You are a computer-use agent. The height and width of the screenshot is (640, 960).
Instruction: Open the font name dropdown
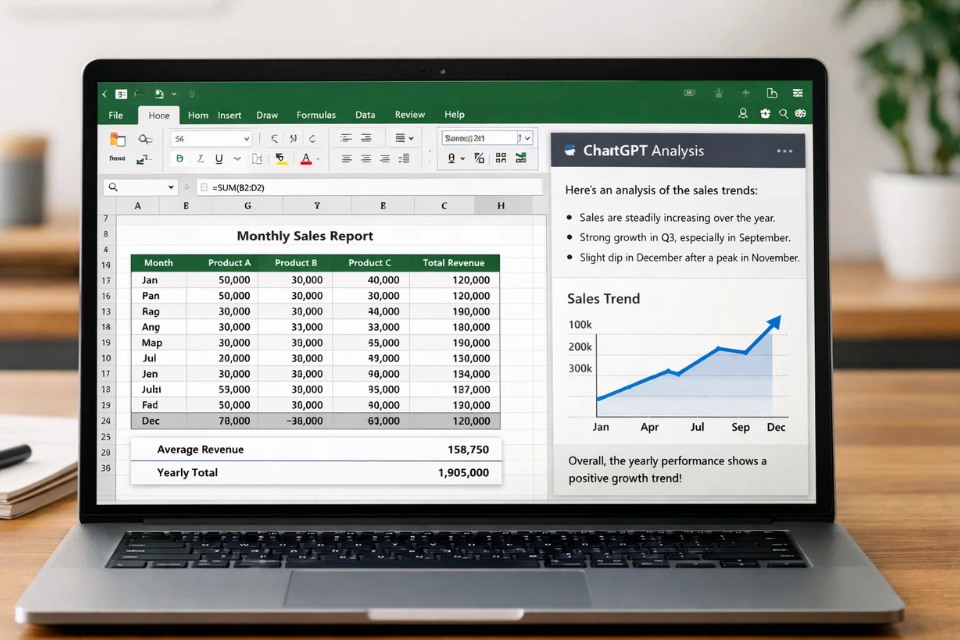(244, 137)
